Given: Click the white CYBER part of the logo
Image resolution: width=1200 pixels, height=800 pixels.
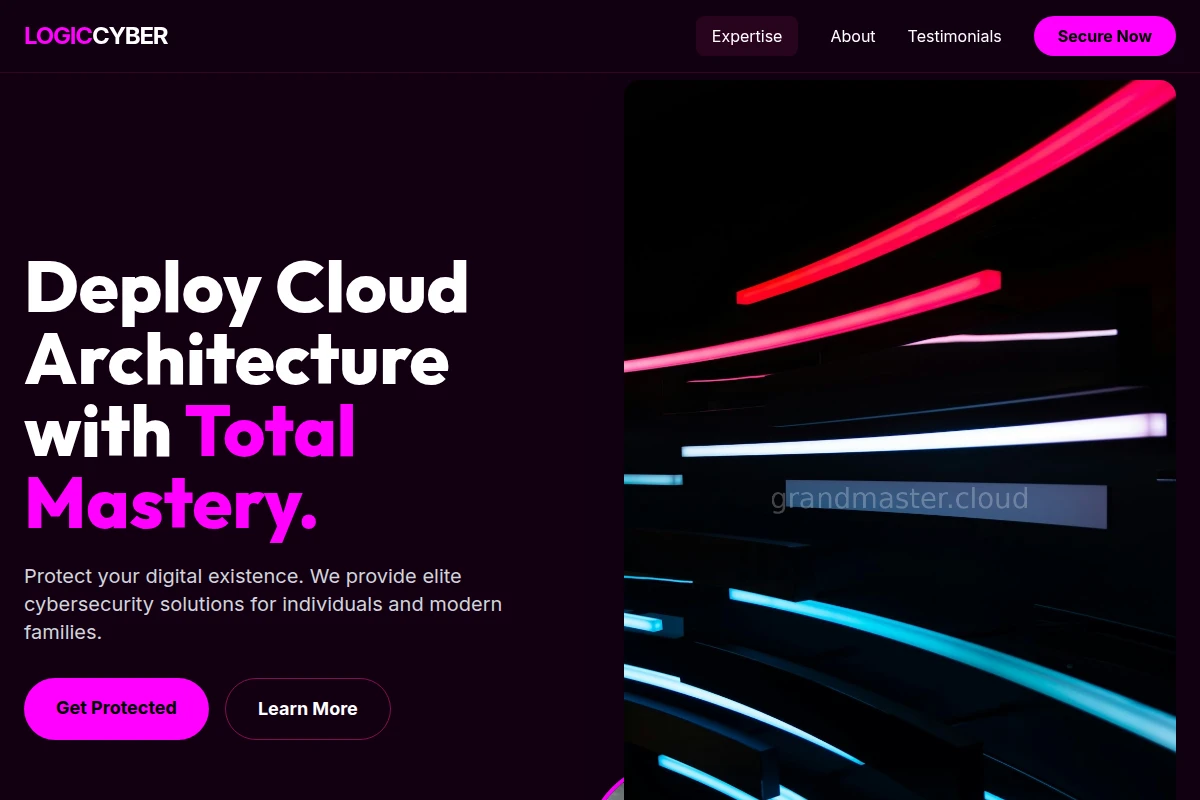Looking at the screenshot, I should pos(131,36).
